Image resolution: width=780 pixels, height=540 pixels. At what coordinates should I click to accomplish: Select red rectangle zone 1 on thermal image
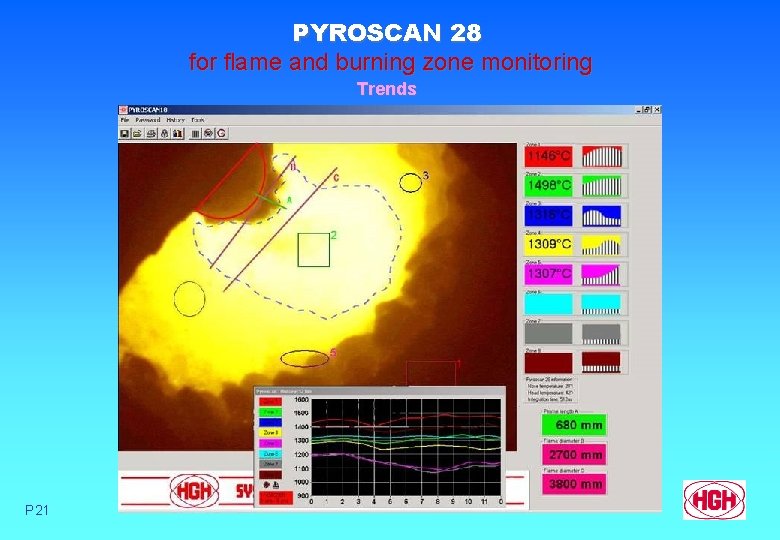(431, 373)
